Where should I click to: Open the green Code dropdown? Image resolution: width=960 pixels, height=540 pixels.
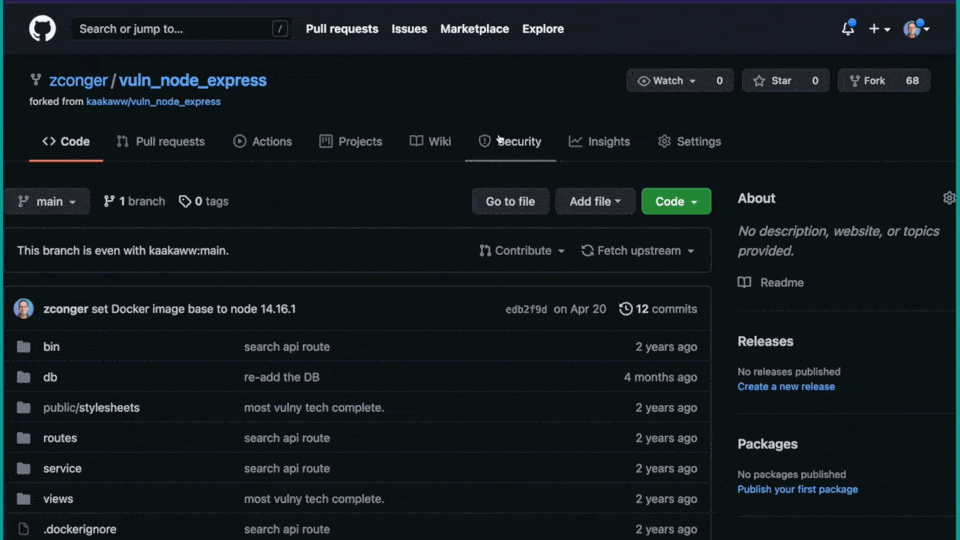point(676,201)
